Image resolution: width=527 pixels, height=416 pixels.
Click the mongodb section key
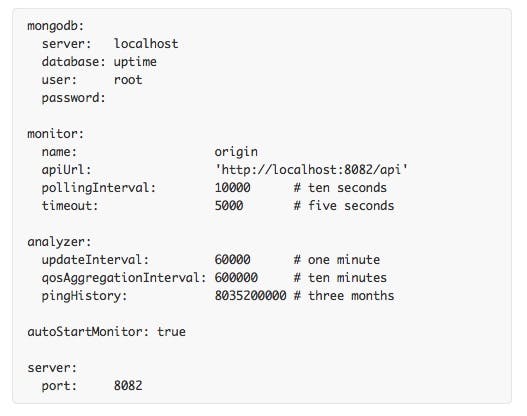pyautogui.click(x=55, y=26)
